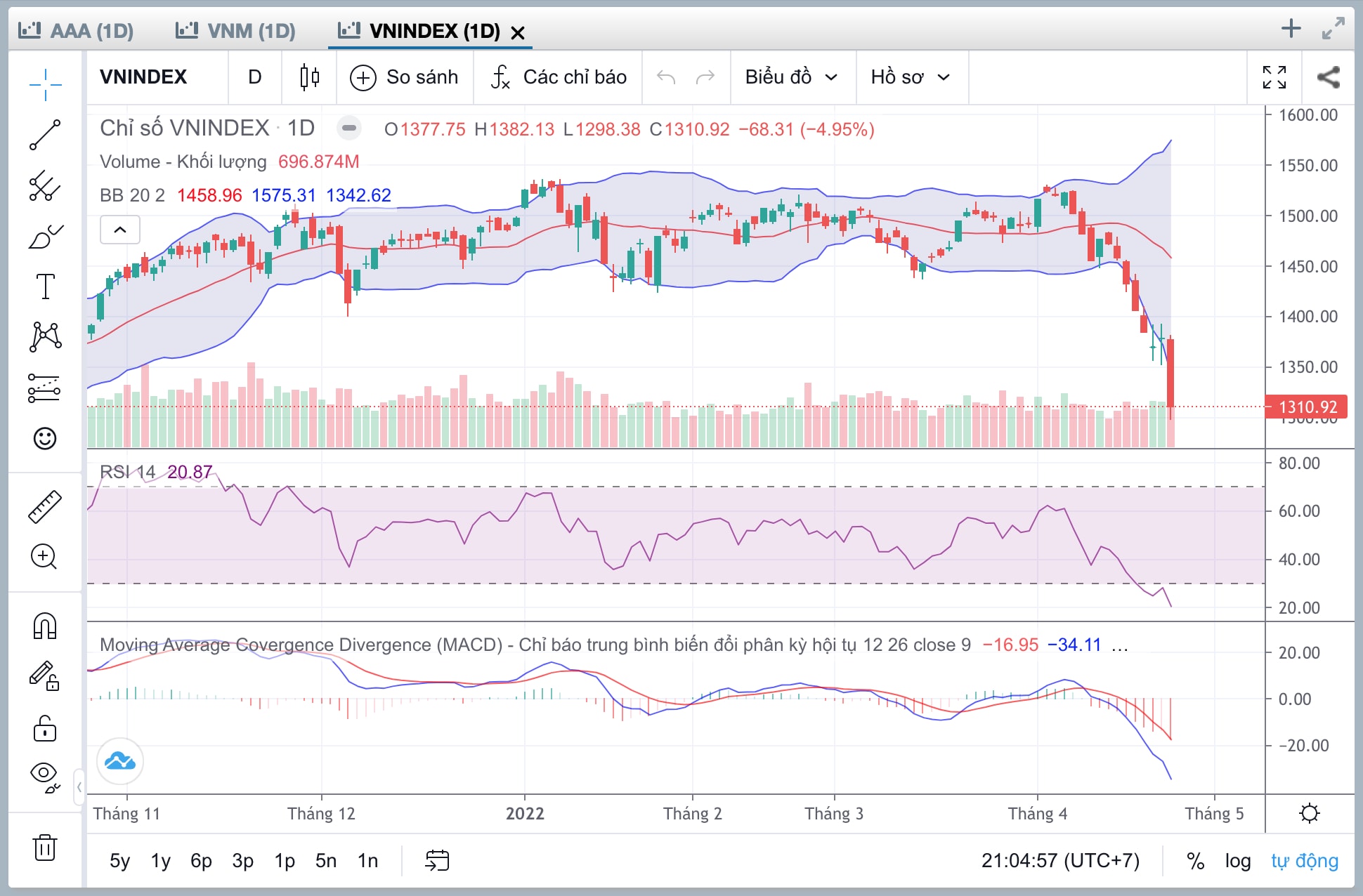Select the long position forecasting tool
This screenshot has height=896, width=1363.
coord(45,388)
